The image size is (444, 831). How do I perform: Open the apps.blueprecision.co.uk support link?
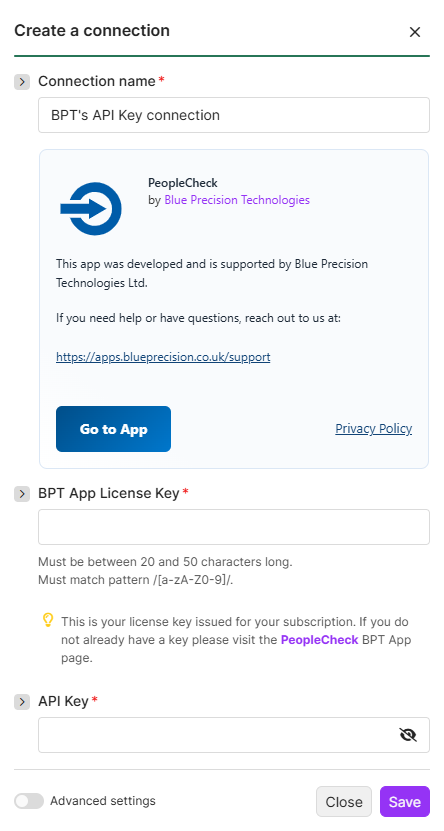click(x=163, y=357)
